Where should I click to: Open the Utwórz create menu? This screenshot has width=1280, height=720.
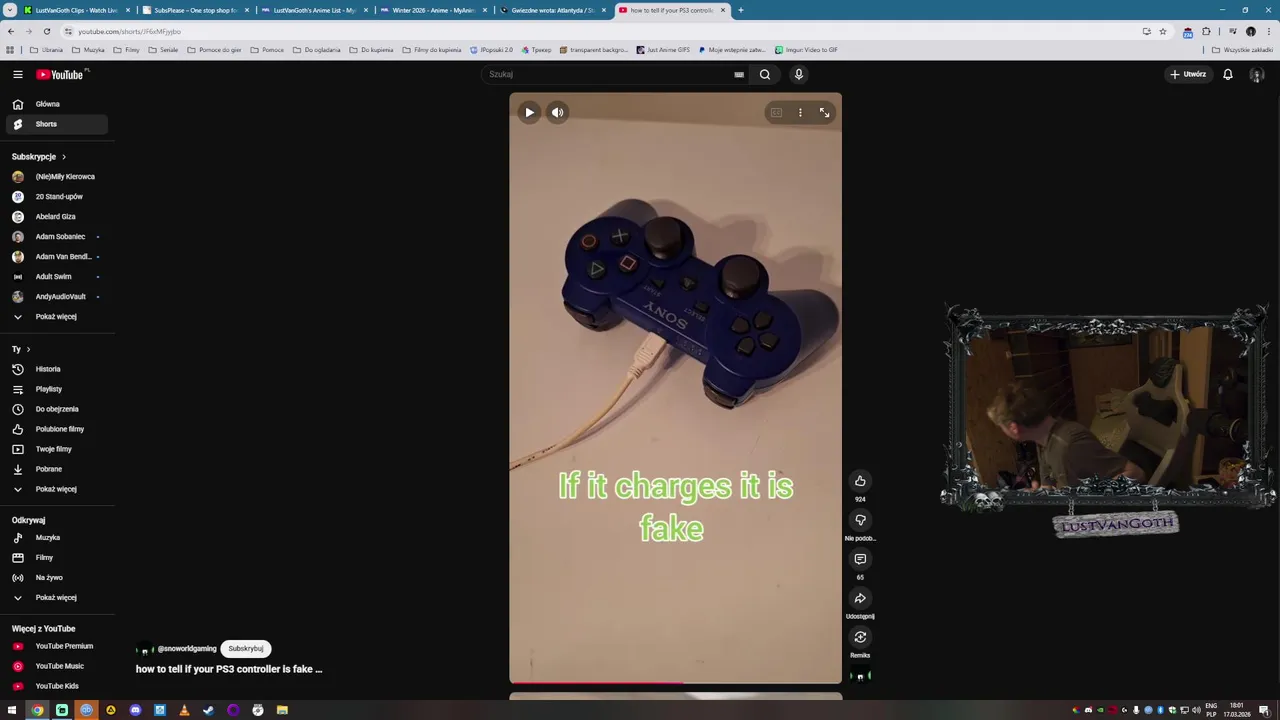1188,74
